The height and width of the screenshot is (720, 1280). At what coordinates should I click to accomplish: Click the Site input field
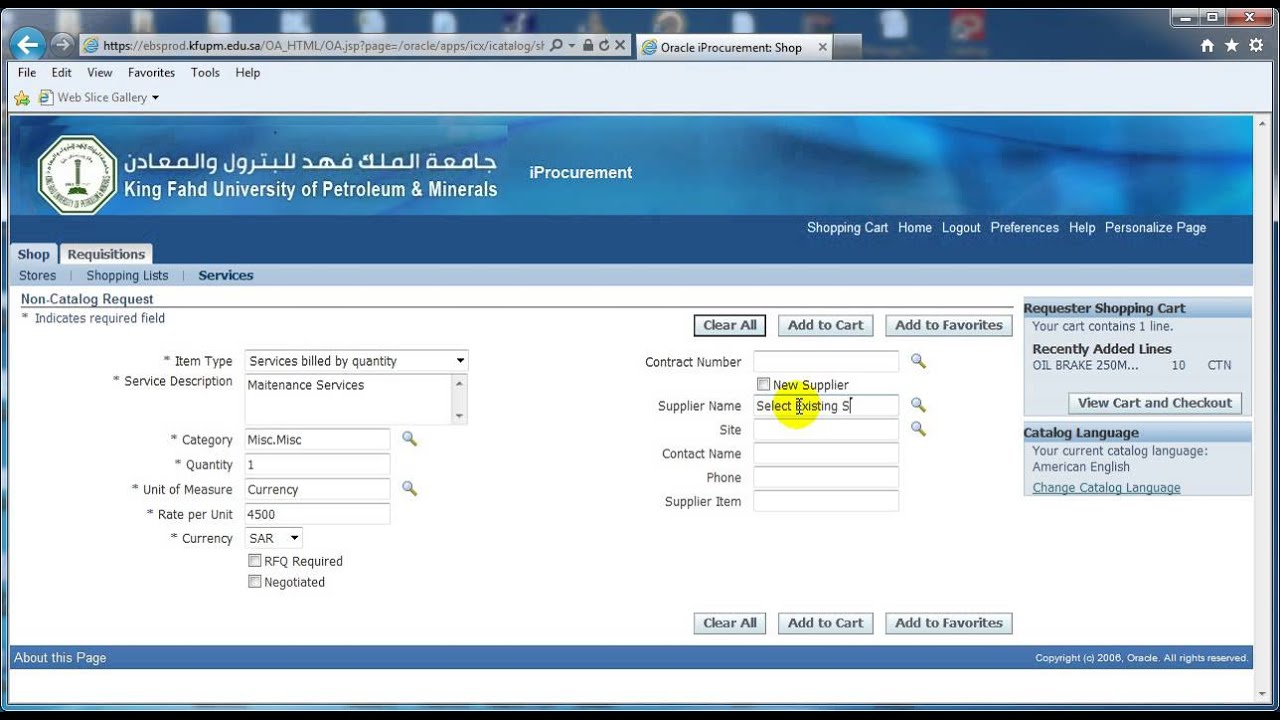click(826, 429)
